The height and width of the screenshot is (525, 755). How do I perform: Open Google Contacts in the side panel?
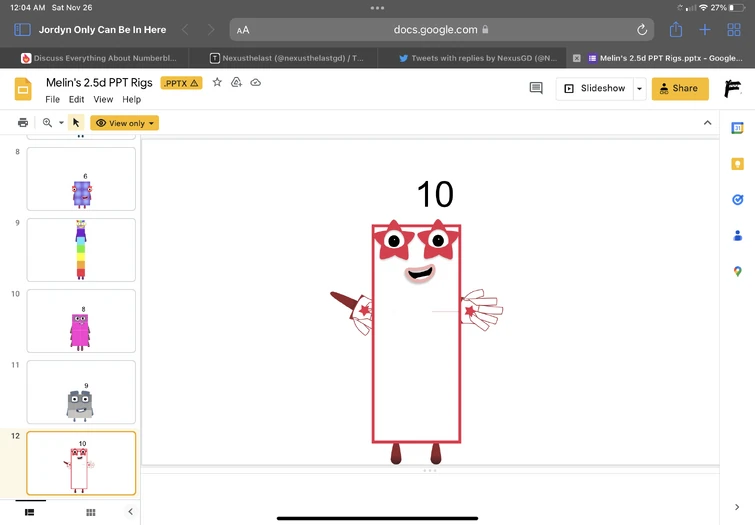738,236
